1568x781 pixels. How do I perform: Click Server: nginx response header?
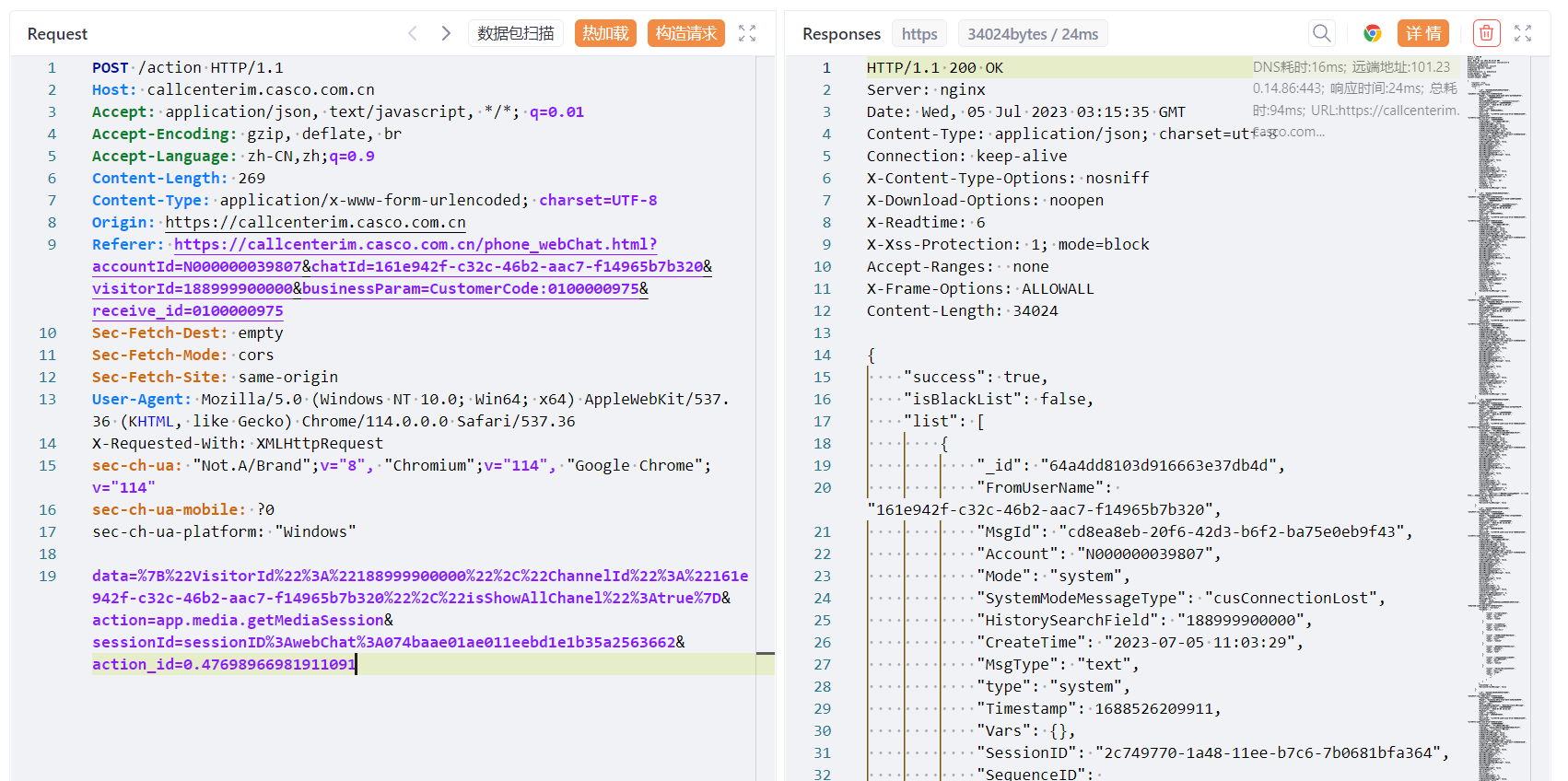click(926, 89)
